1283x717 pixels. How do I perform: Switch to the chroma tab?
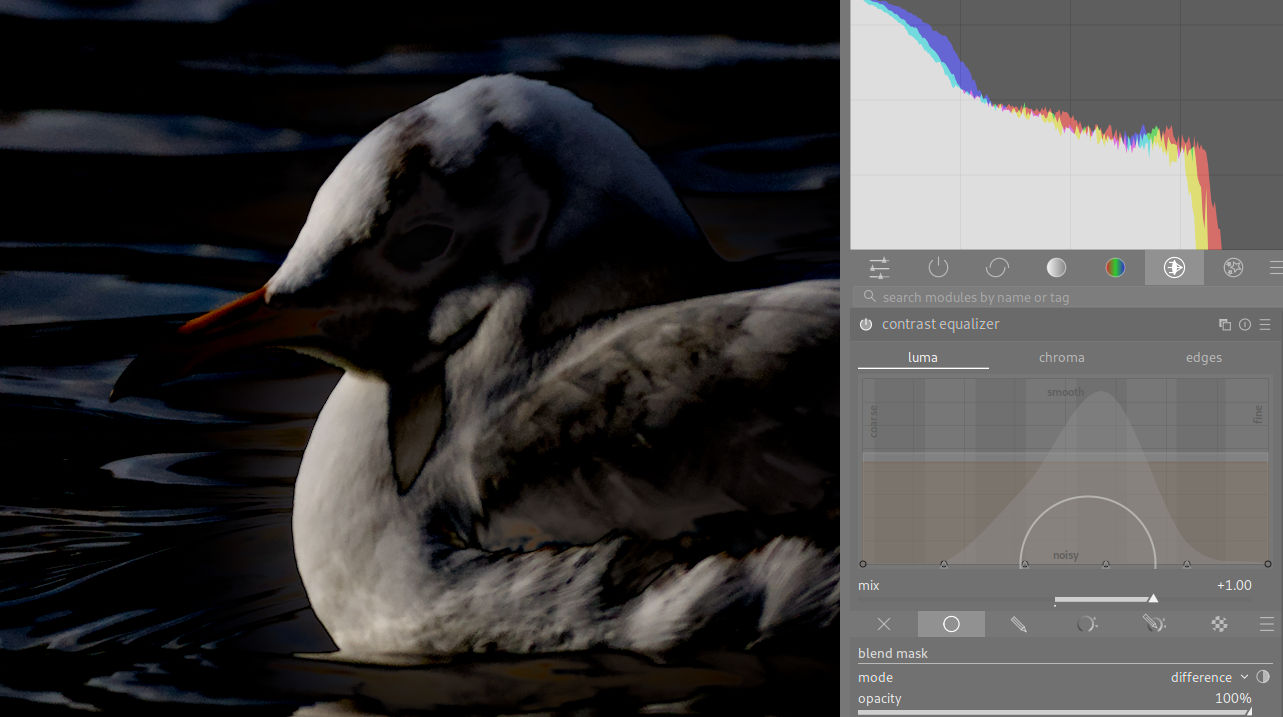tap(1061, 357)
